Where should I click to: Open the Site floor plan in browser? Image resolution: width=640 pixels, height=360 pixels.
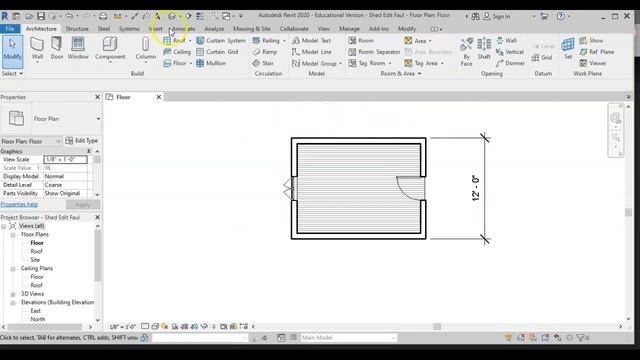(35, 260)
